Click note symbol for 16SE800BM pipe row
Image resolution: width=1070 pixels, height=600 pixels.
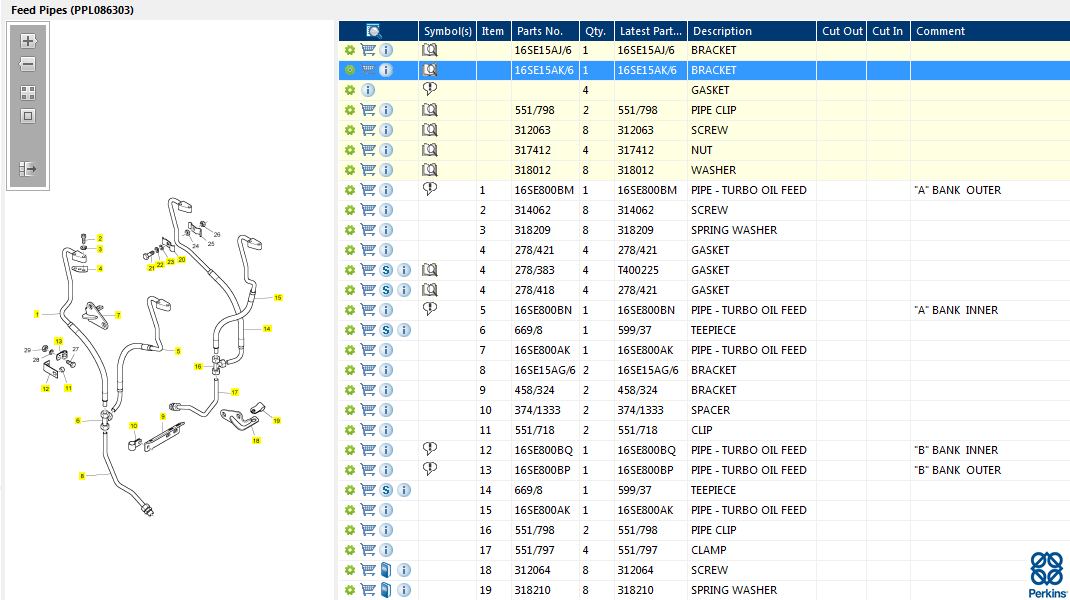[x=429, y=188]
